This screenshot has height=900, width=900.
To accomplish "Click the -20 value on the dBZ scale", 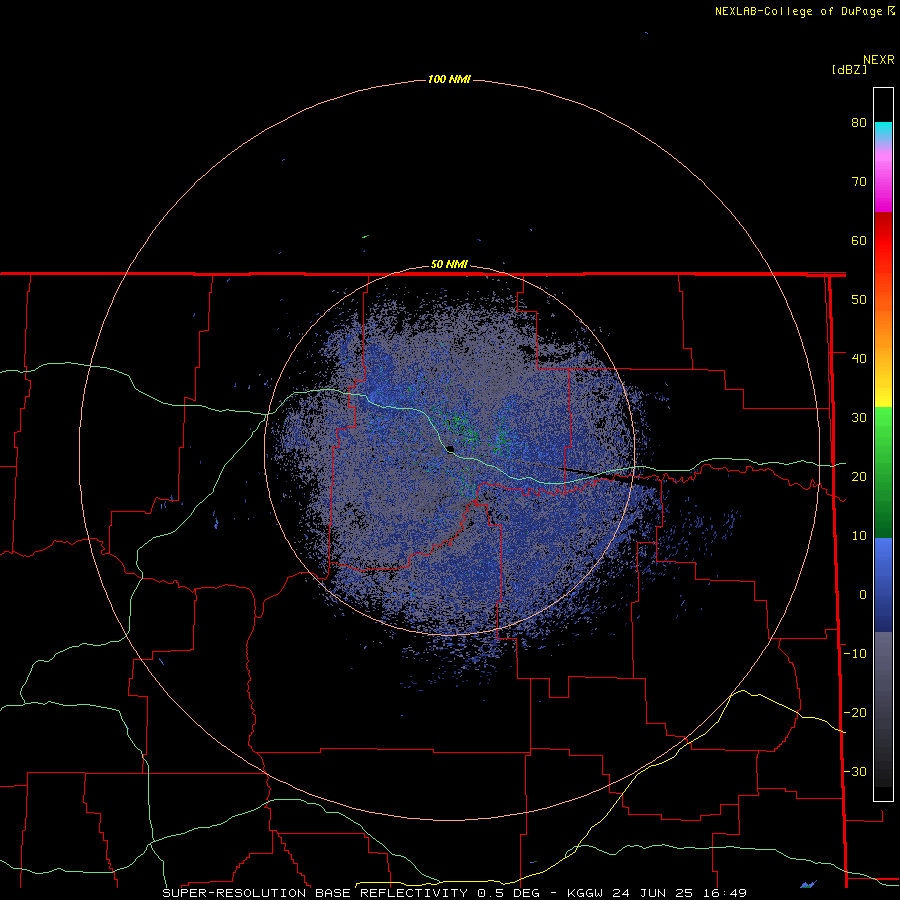I will 855,713.
